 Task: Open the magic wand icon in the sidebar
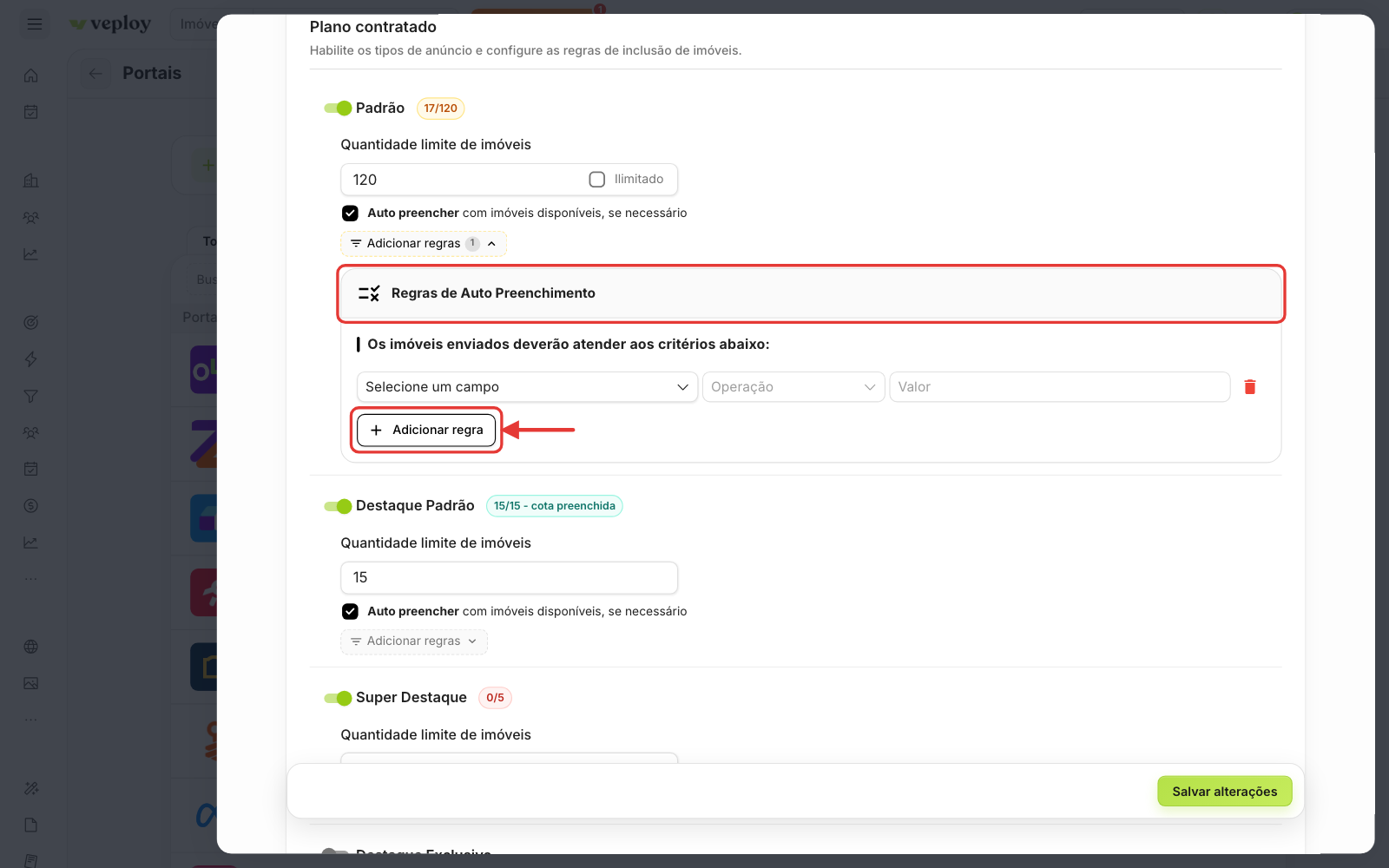[x=31, y=788]
